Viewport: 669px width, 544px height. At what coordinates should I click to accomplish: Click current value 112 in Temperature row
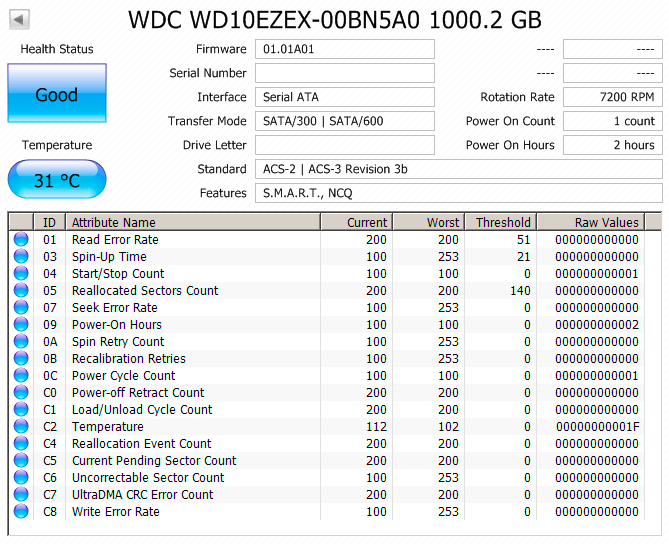(x=376, y=426)
